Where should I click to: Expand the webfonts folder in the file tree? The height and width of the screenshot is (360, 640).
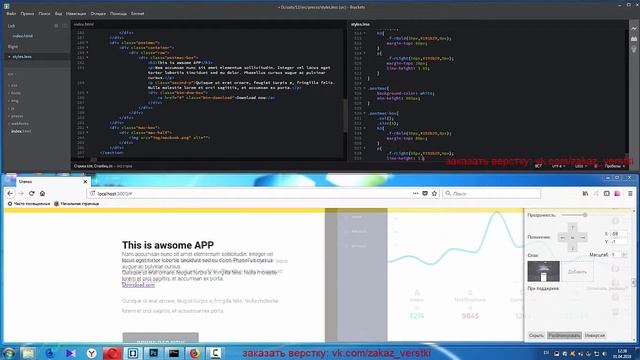[x=20, y=124]
